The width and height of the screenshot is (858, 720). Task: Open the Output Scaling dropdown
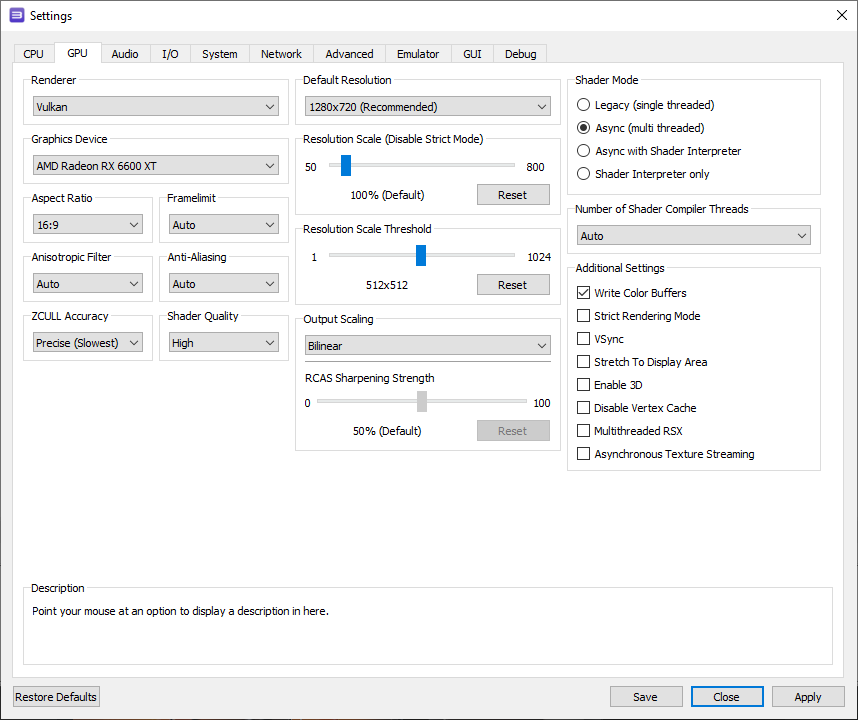pyautogui.click(x=427, y=345)
